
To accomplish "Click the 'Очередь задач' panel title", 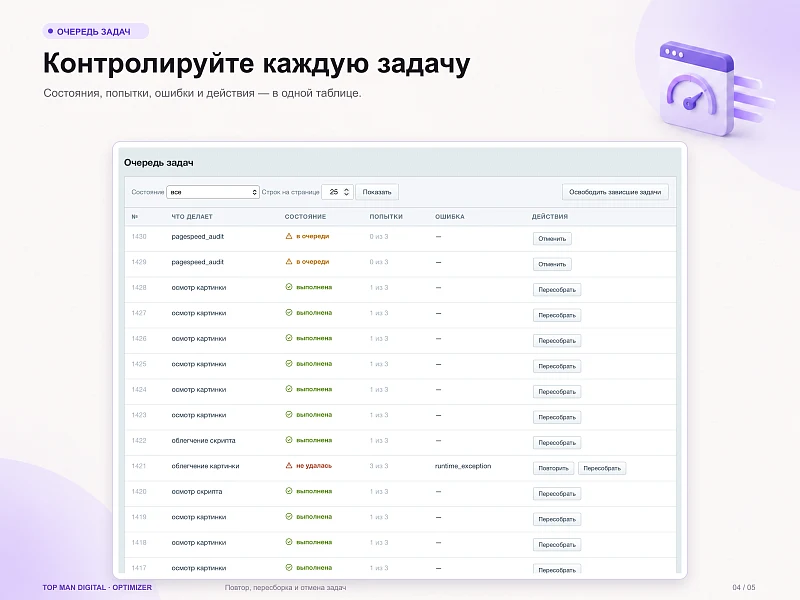I will click(x=159, y=163).
